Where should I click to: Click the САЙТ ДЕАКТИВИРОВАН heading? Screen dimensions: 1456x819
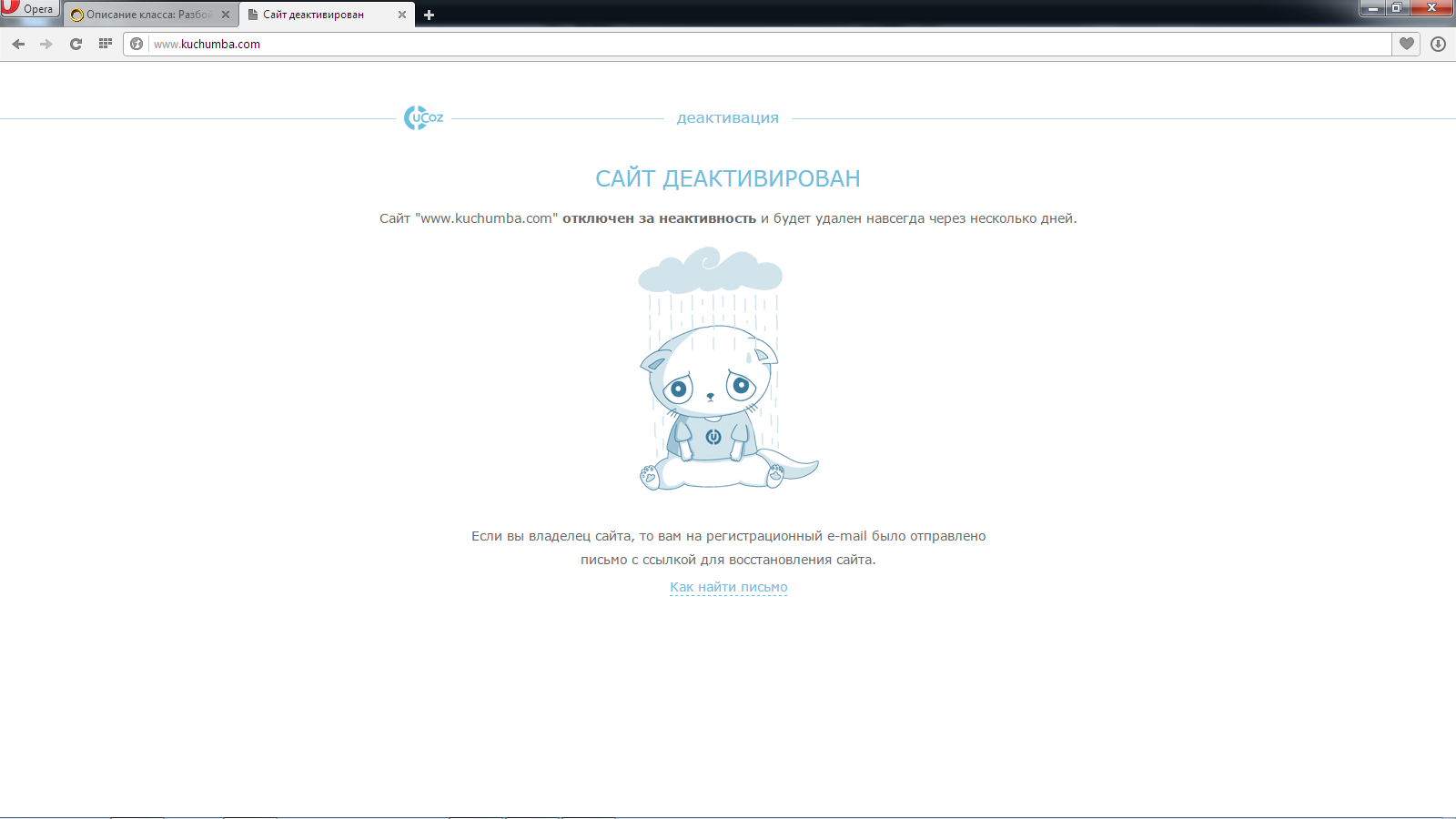[728, 178]
